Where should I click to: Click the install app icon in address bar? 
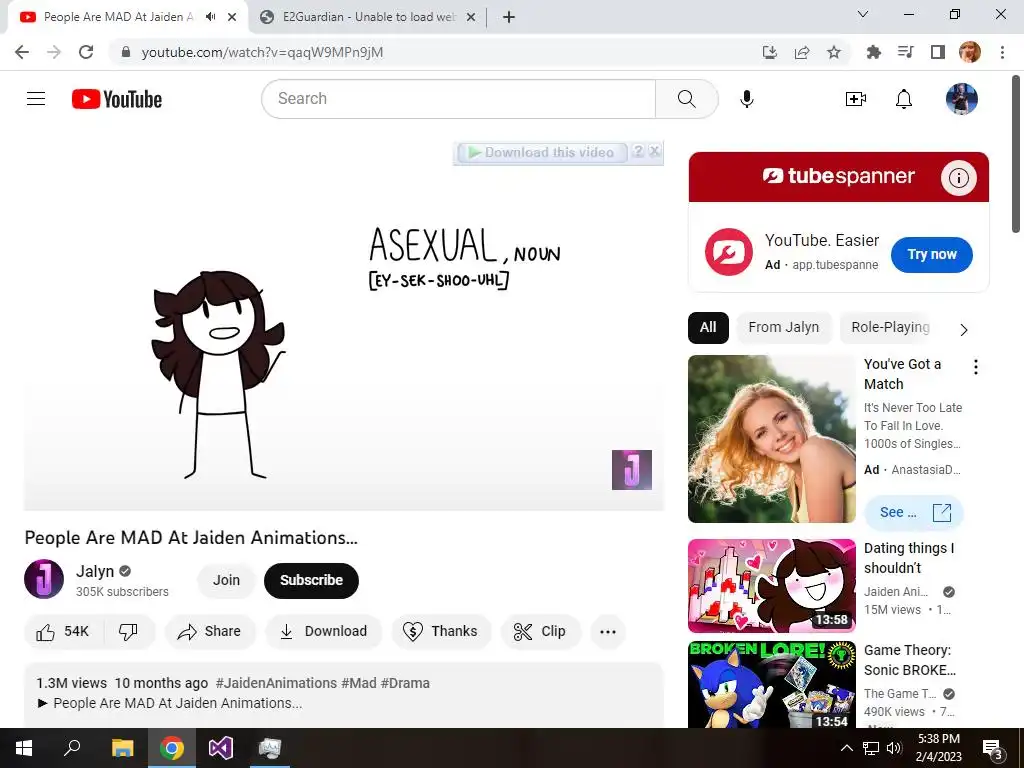770,52
